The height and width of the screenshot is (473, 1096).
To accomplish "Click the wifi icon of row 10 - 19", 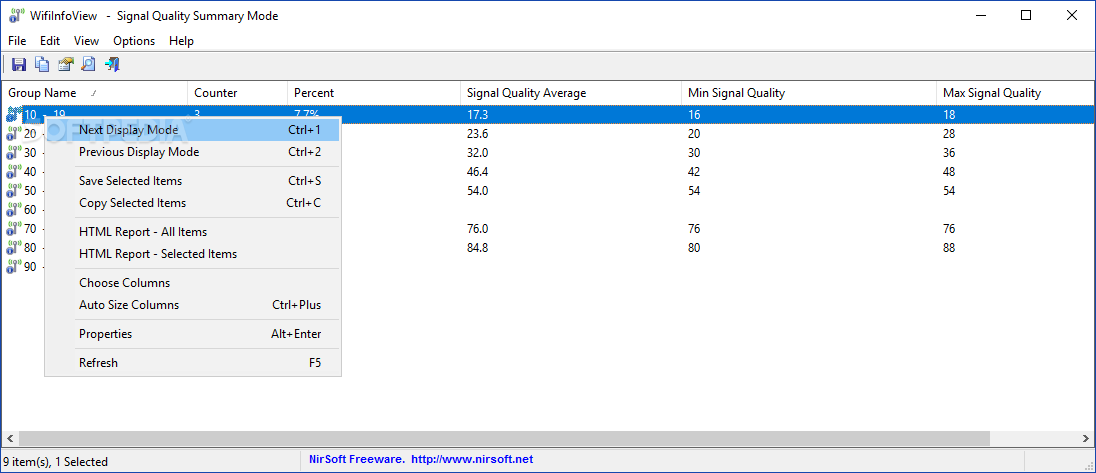I will 13,115.
